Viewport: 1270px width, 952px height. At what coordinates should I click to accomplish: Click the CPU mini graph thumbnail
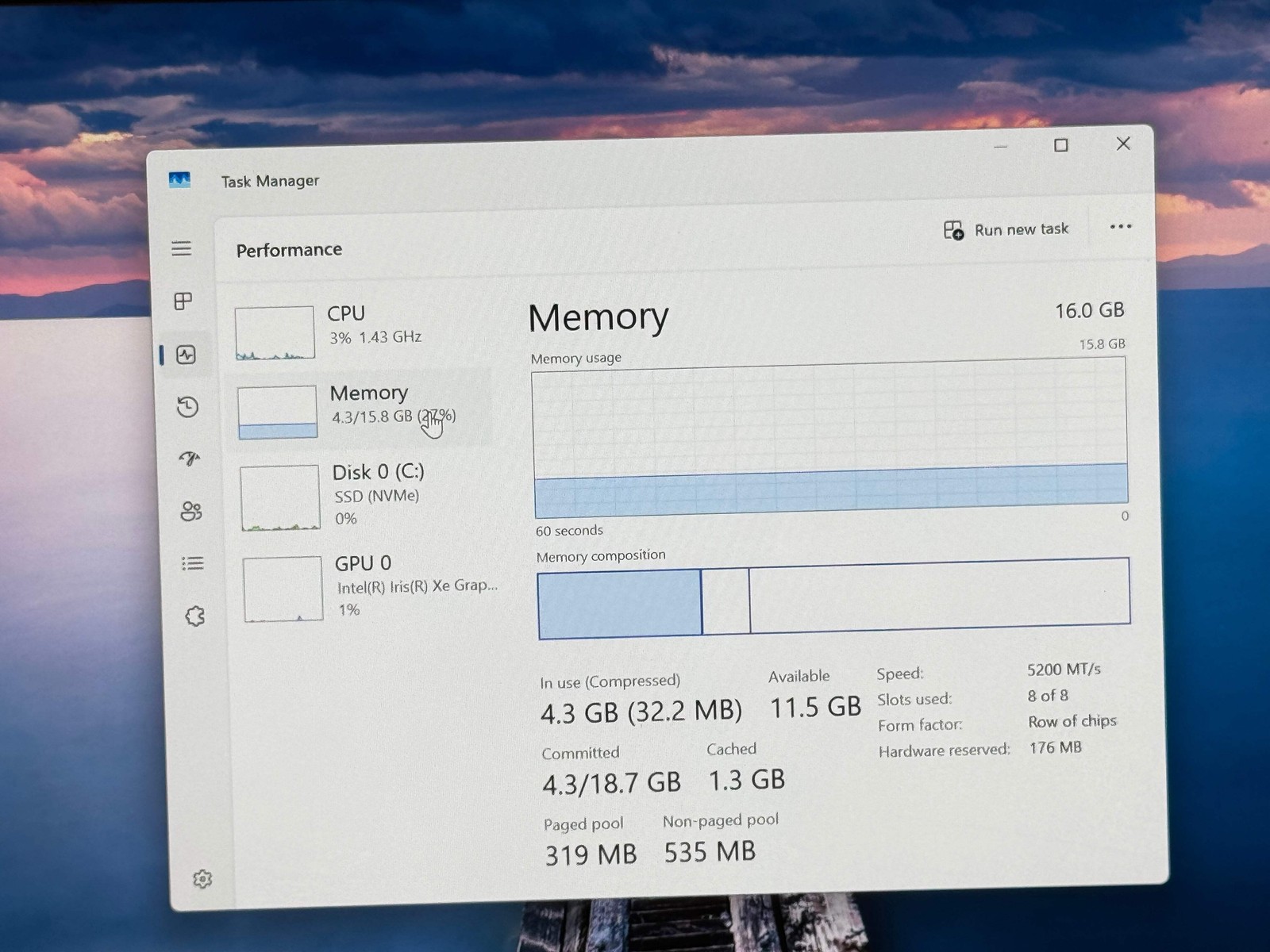click(275, 332)
